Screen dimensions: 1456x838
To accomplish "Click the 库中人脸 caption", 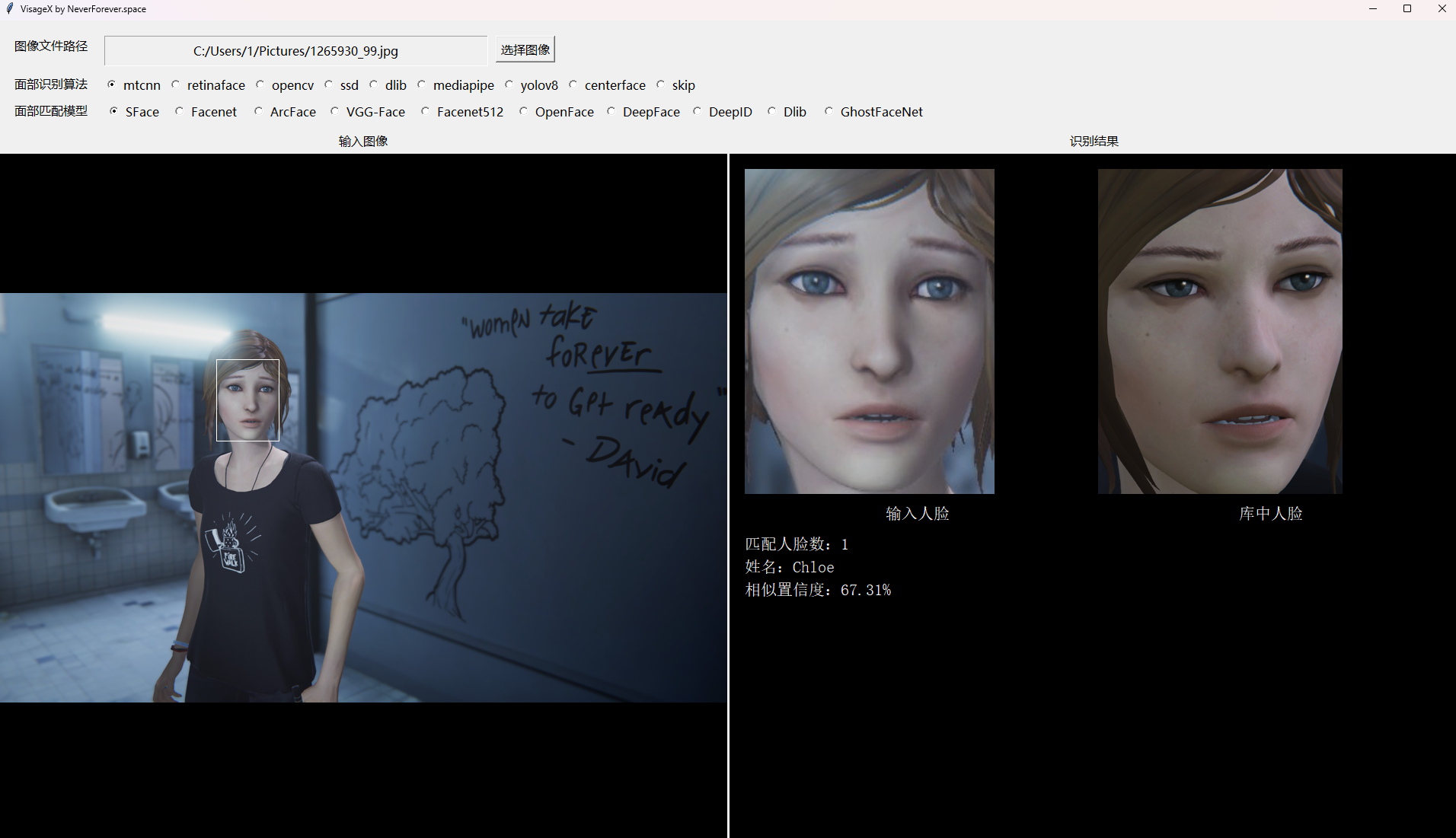I will pyautogui.click(x=1270, y=514).
